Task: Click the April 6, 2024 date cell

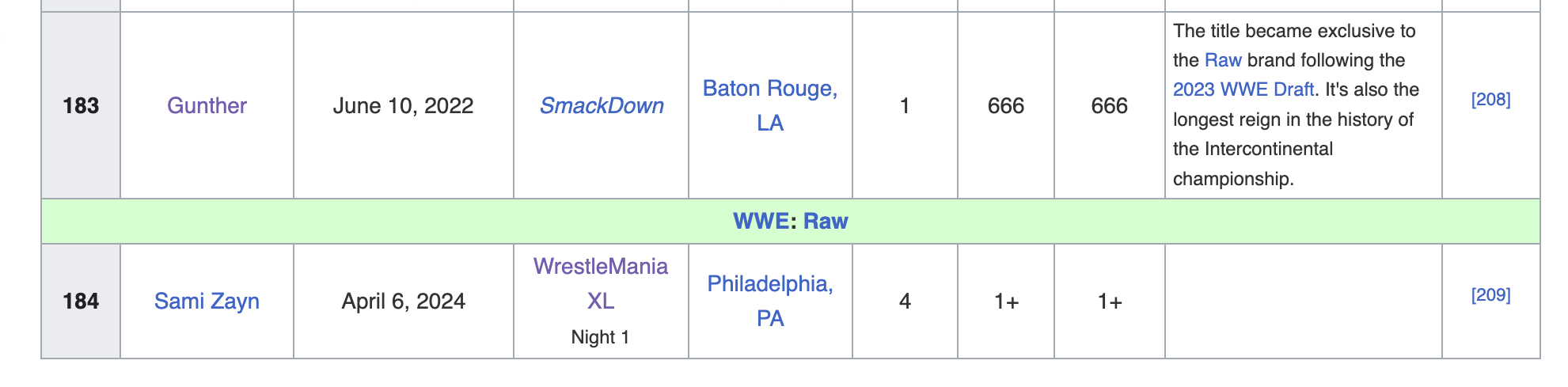Action: pos(403,301)
